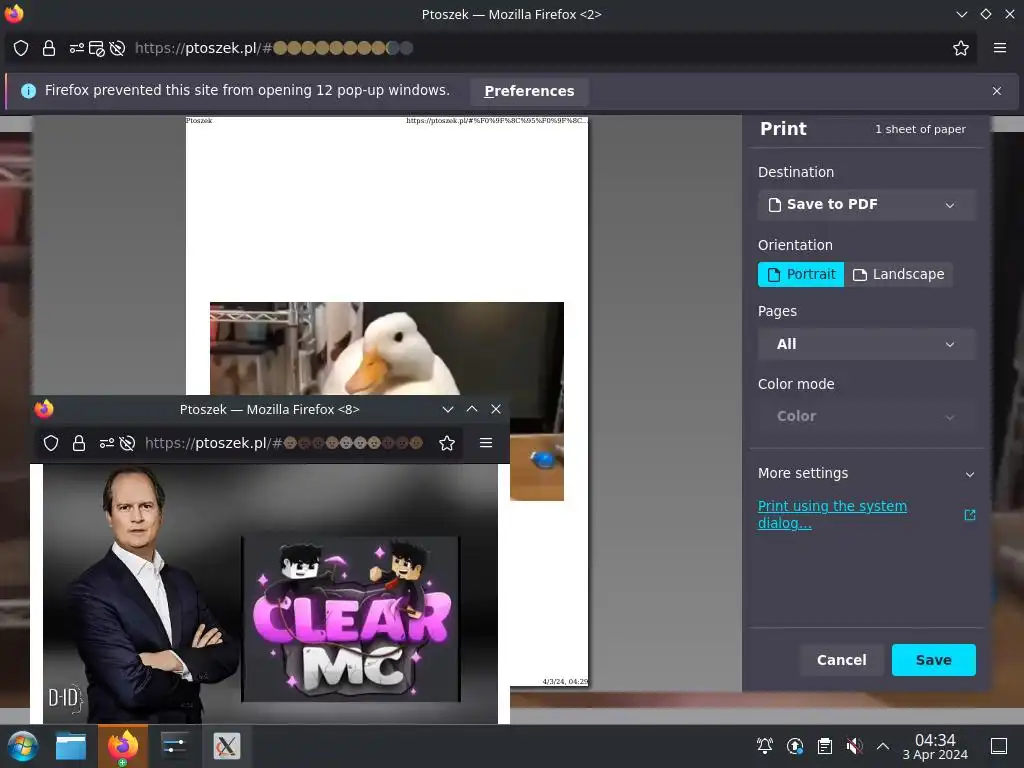Click the URL field in Firefox <8> window

(x=283, y=443)
